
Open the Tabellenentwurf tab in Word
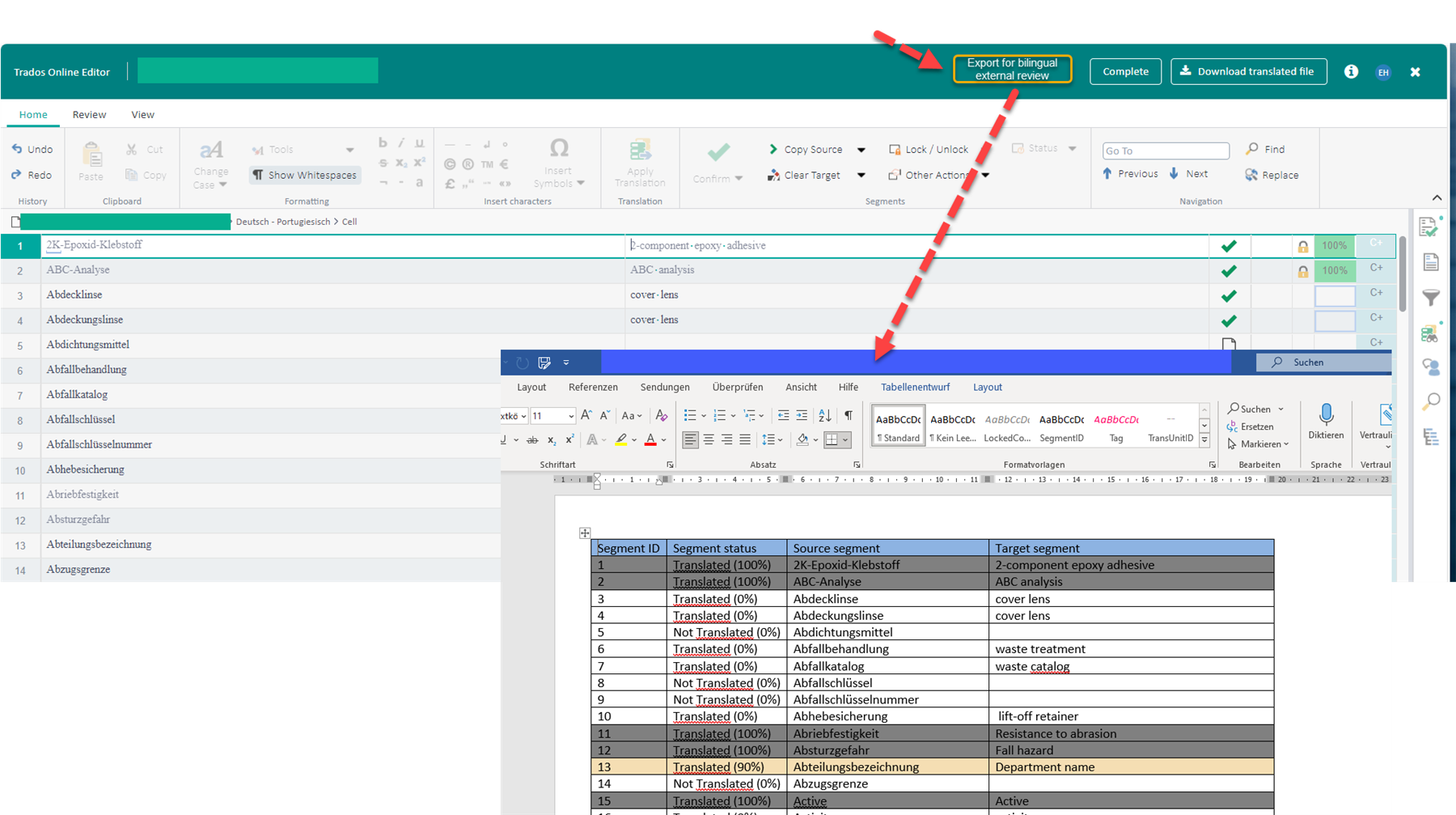[915, 387]
